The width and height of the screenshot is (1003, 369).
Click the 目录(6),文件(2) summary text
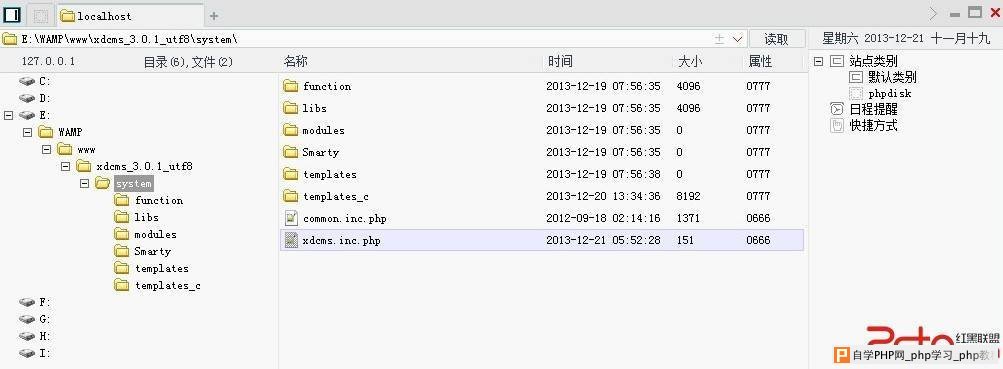click(188, 62)
